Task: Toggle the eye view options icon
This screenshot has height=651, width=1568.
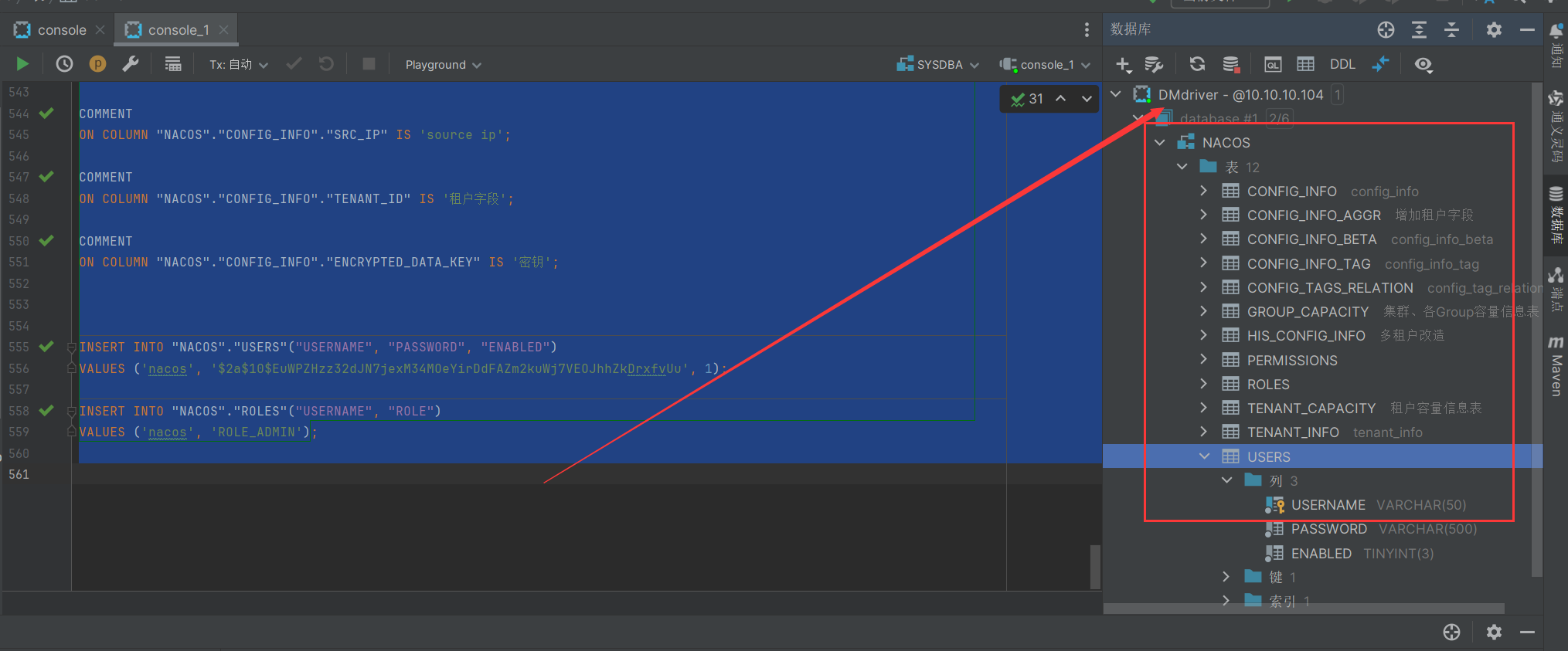Action: (1423, 64)
